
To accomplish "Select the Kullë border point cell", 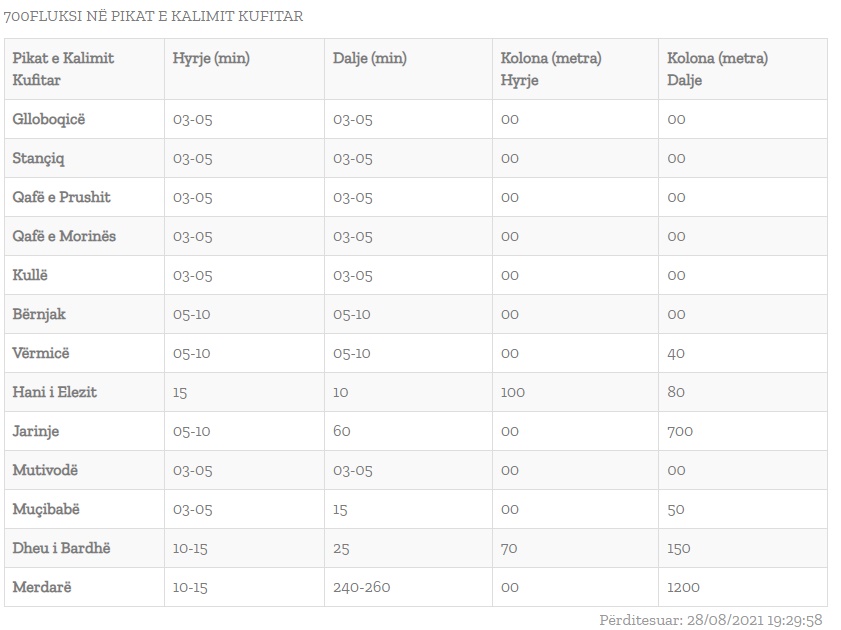I will pos(30,275).
